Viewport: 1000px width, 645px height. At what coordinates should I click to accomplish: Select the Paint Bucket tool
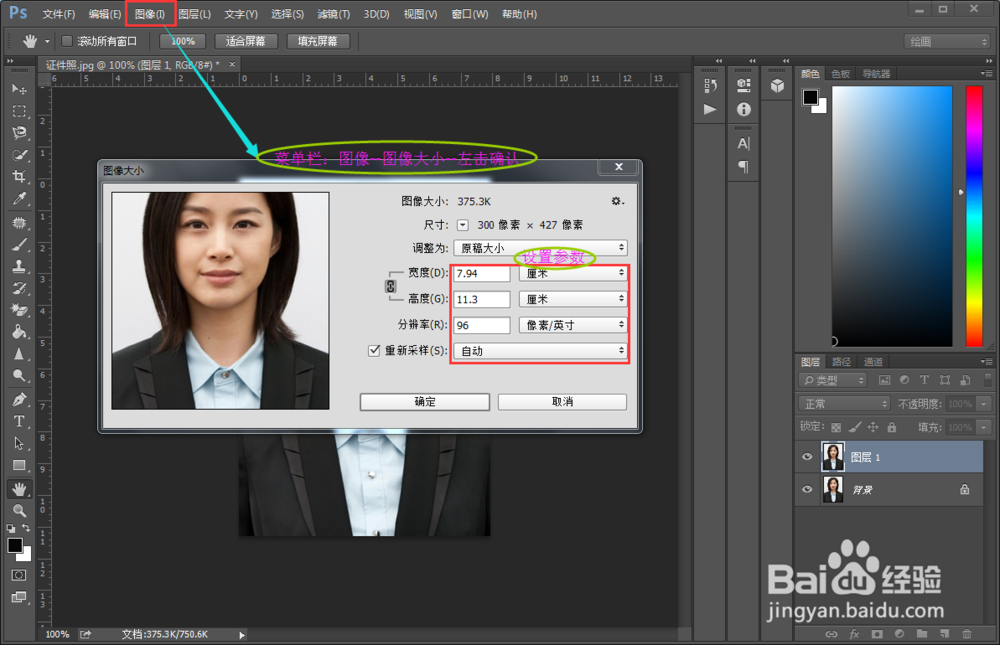(19, 332)
